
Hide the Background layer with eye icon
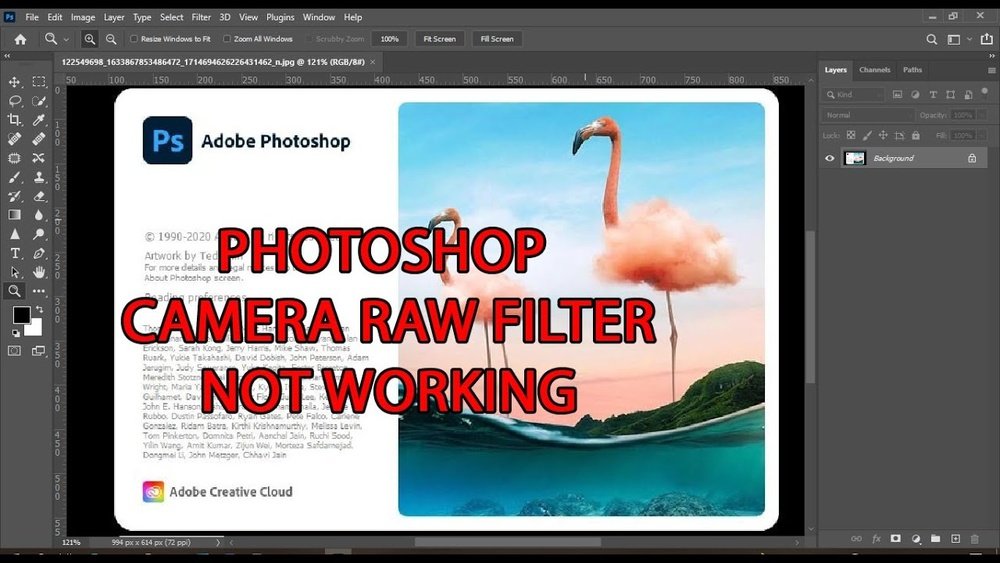(x=830, y=158)
